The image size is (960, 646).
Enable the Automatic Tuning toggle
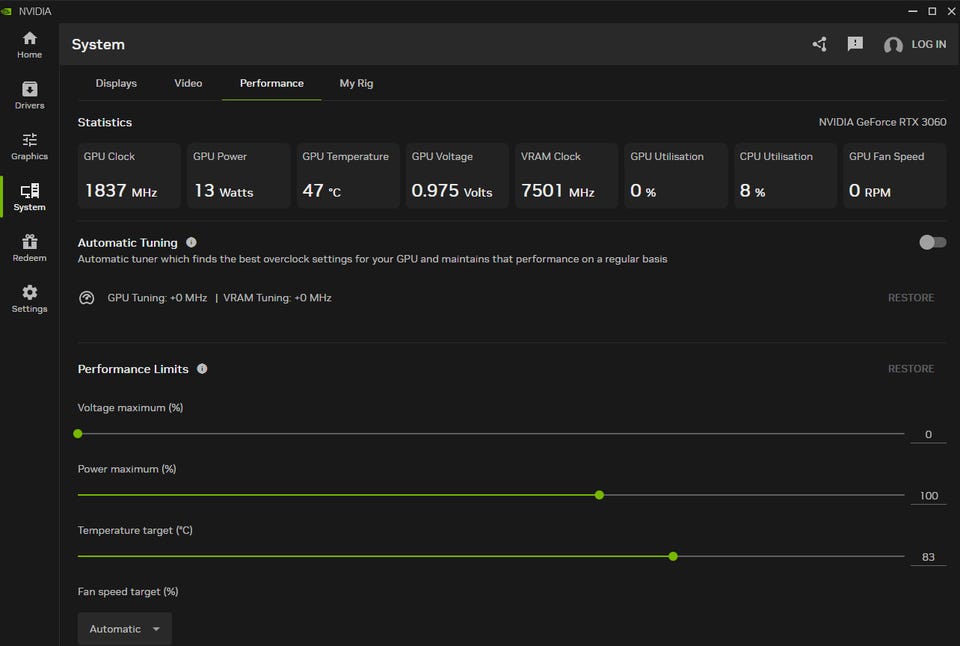[932, 242]
